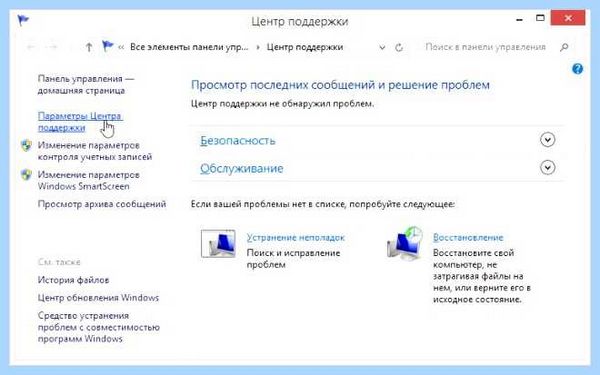This screenshot has width=600, height=375.
Task: Open the dropdown after Все элементы панели упр...
Action: 258,47
